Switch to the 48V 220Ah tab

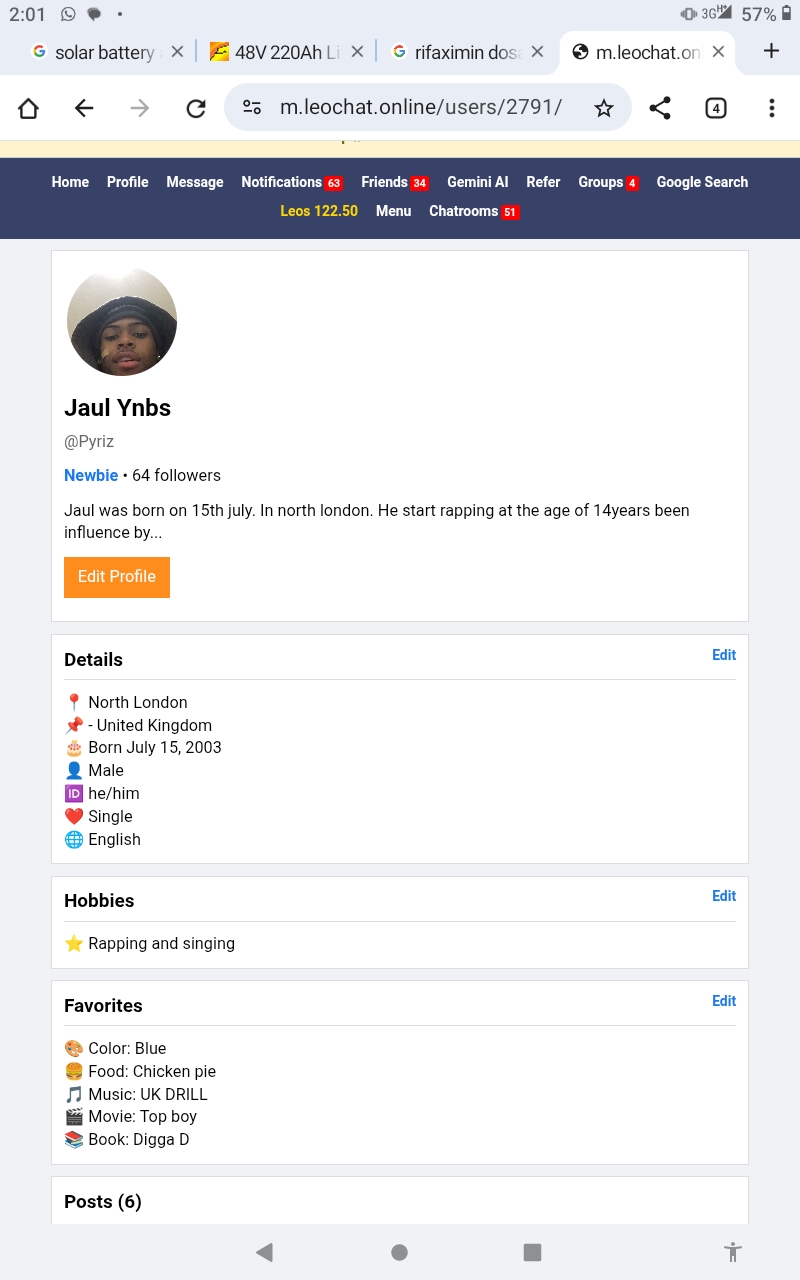[x=282, y=52]
